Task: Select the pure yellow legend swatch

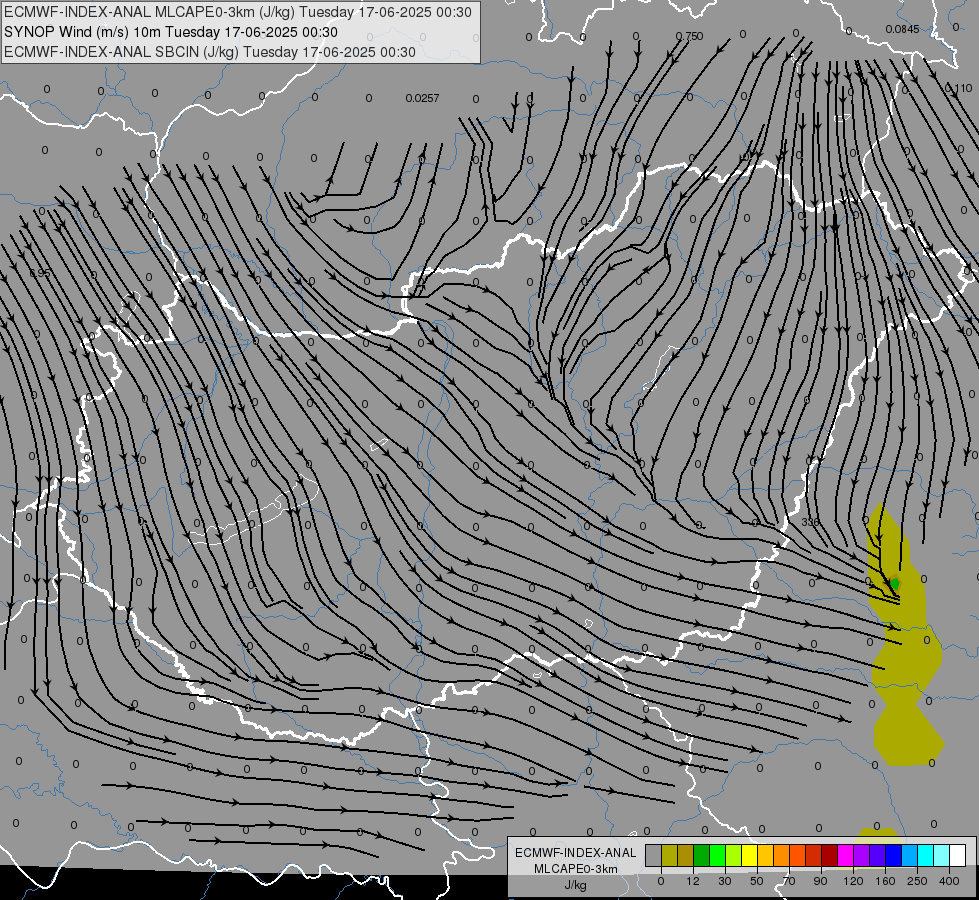Action: click(750, 855)
